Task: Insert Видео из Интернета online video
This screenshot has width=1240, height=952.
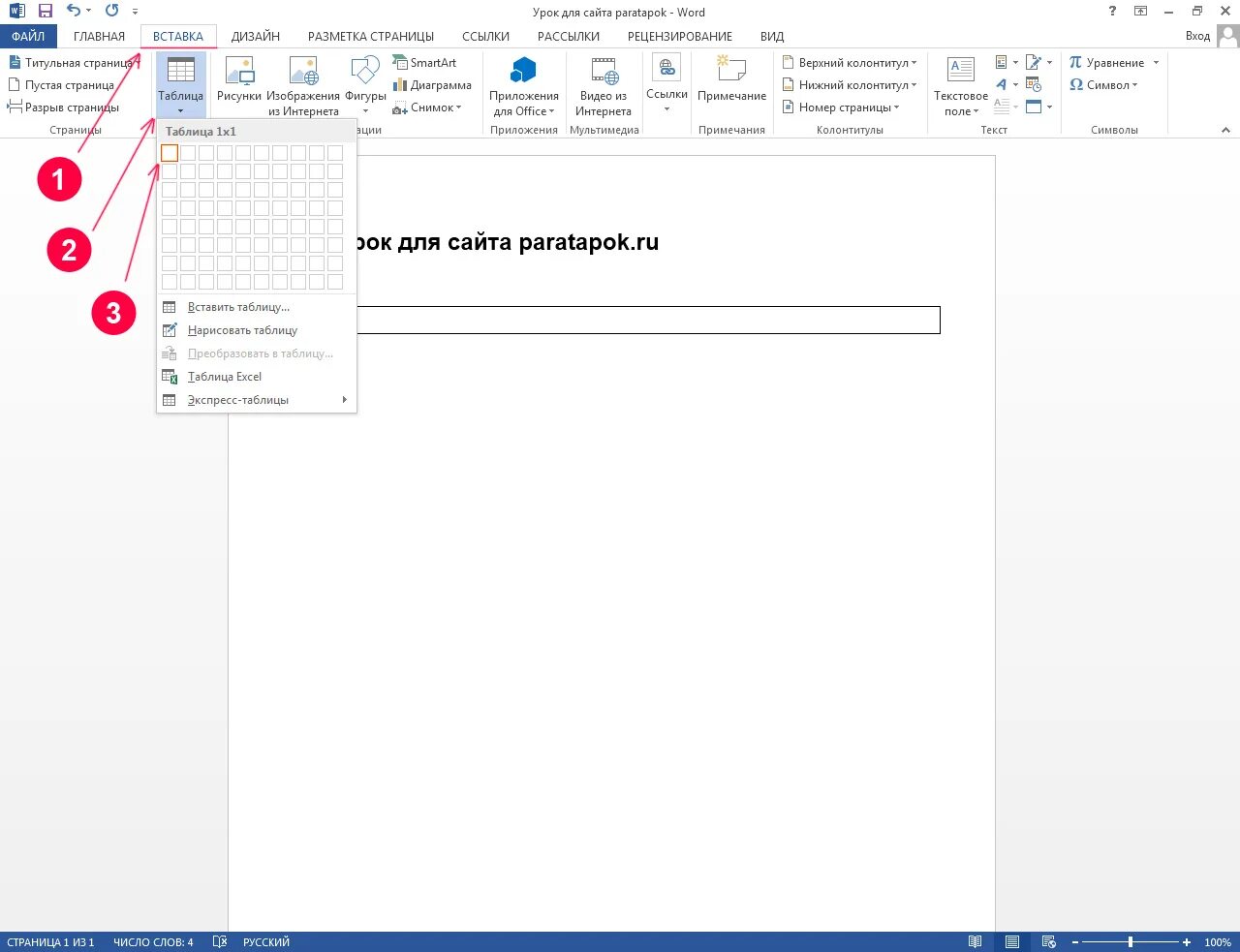Action: pyautogui.click(x=604, y=85)
